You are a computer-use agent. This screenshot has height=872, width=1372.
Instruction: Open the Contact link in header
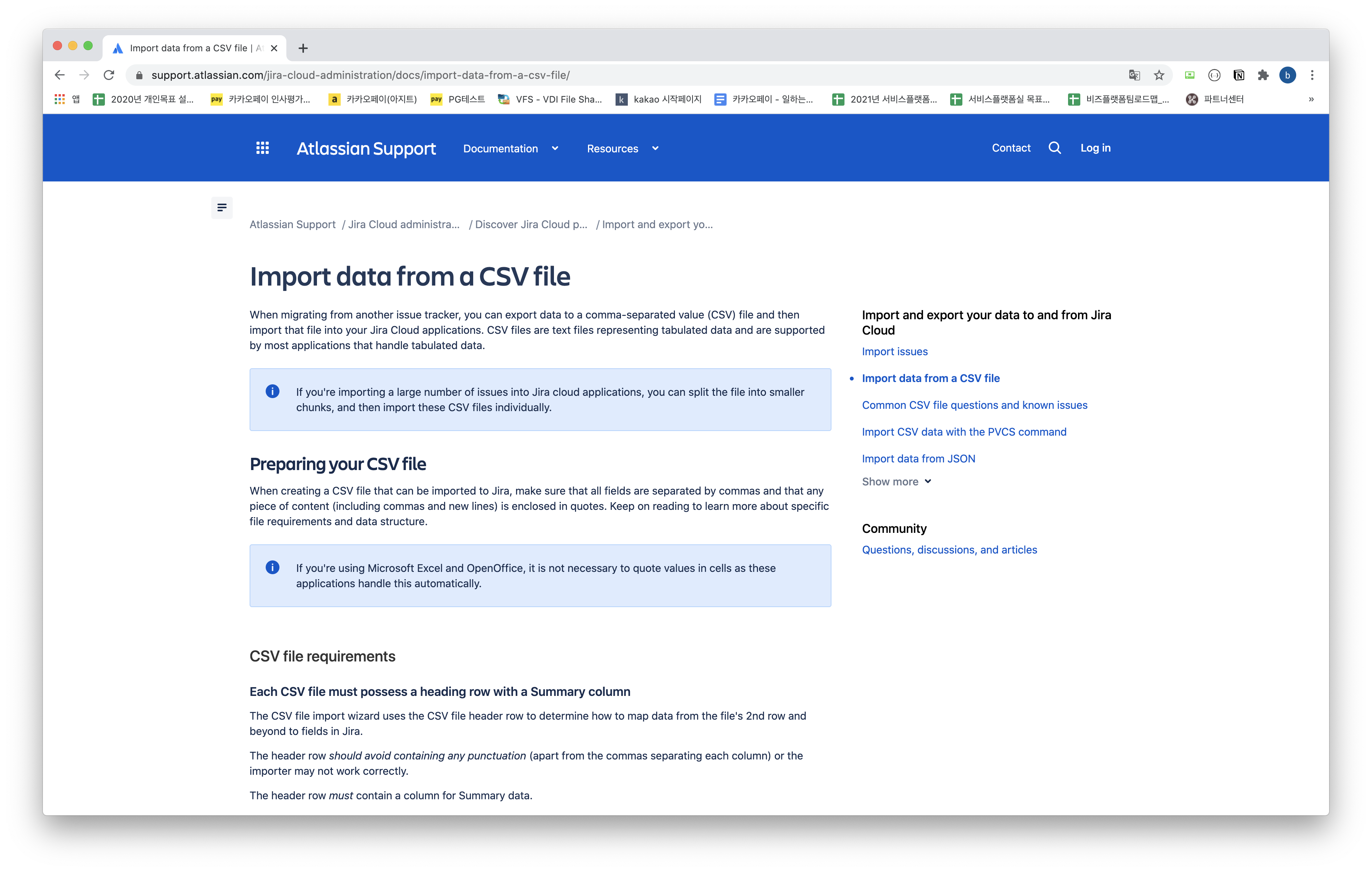click(x=1011, y=148)
